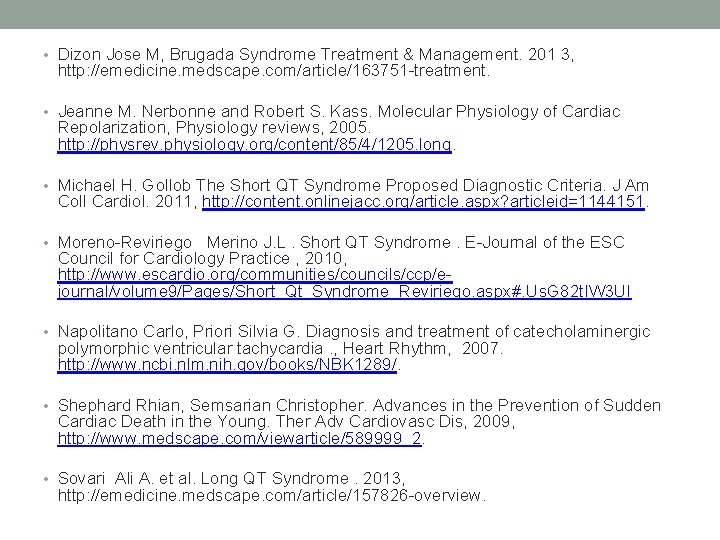Screen dimensions: 720x540
Task: Click the 'Molecular Physiology of Cardiac' title text
Action: coord(499,112)
